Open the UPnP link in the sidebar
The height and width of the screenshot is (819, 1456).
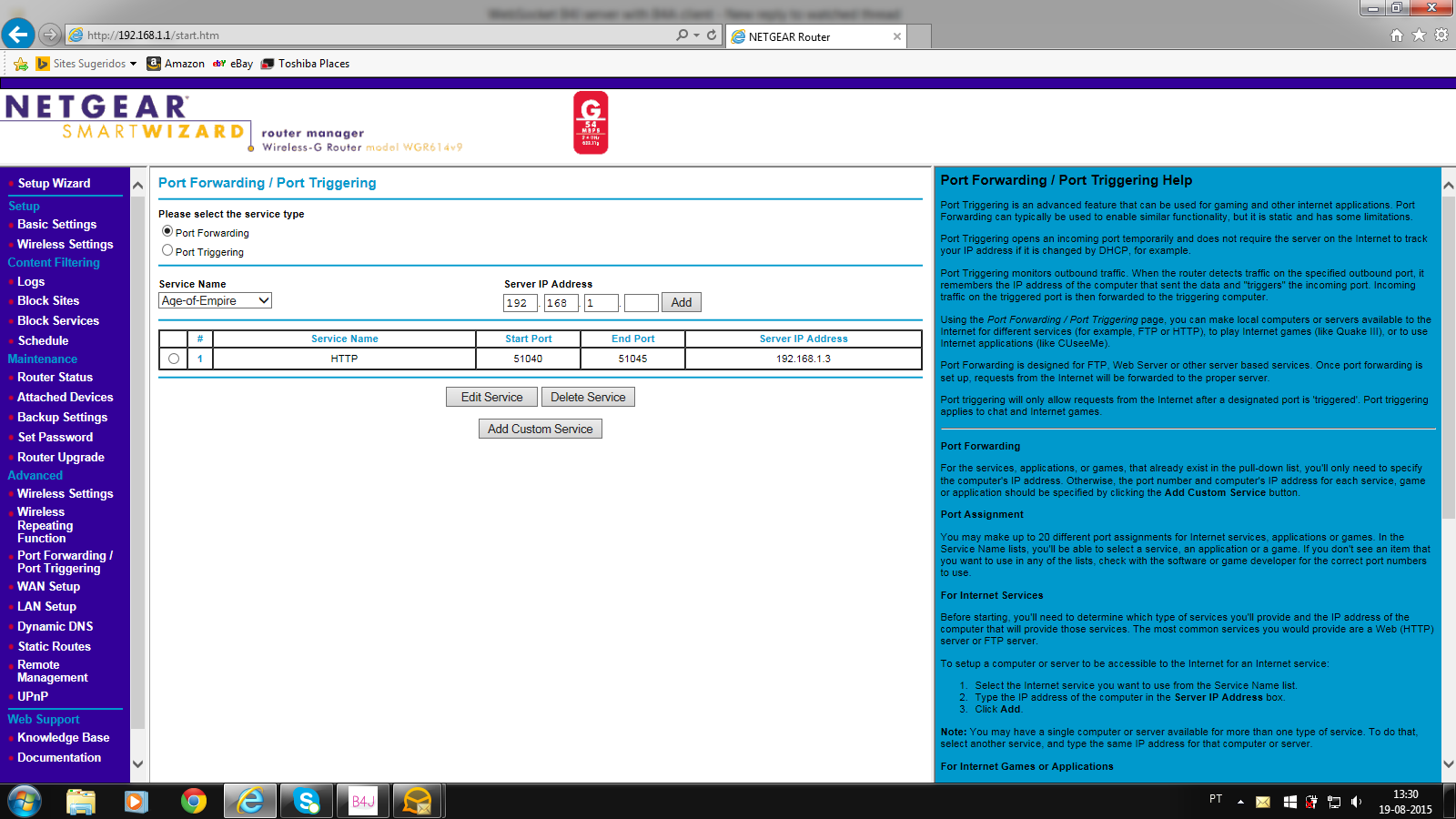[x=33, y=696]
